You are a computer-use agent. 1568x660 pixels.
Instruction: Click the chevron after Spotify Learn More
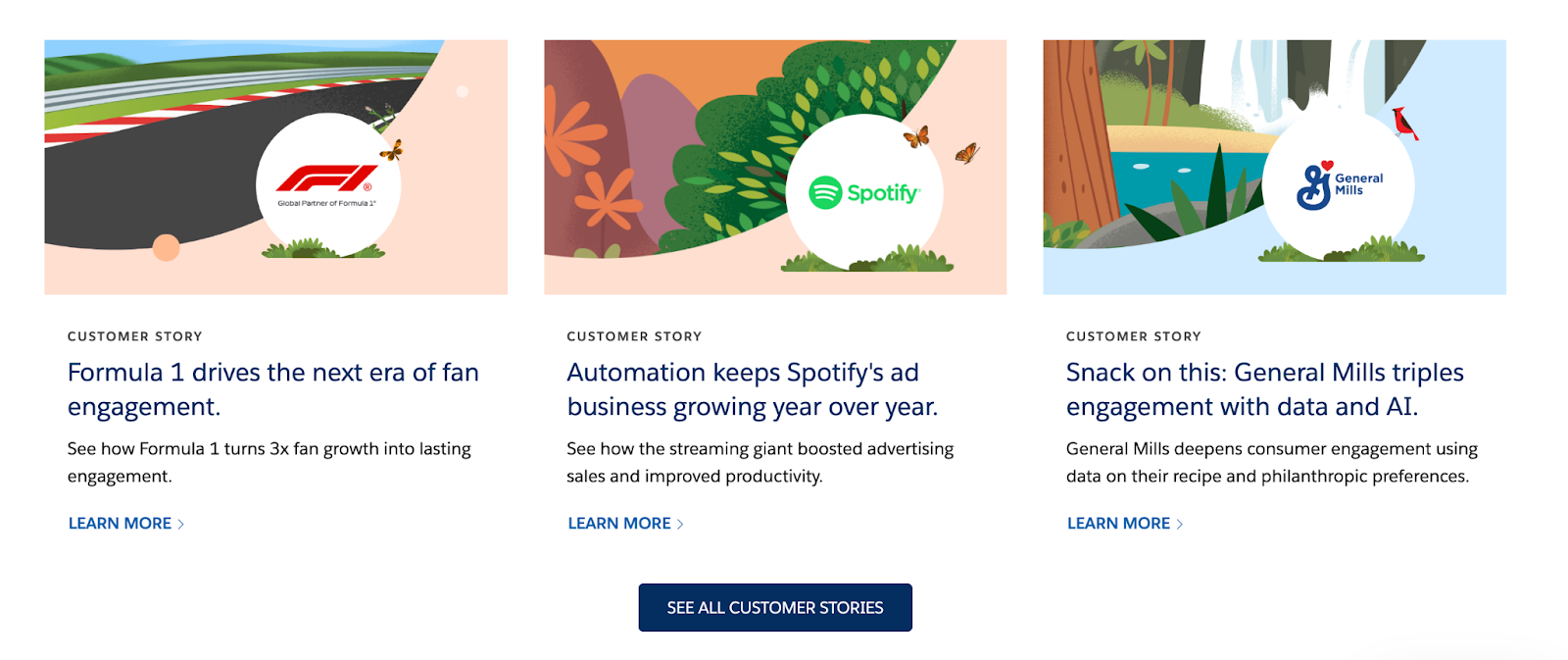point(680,525)
